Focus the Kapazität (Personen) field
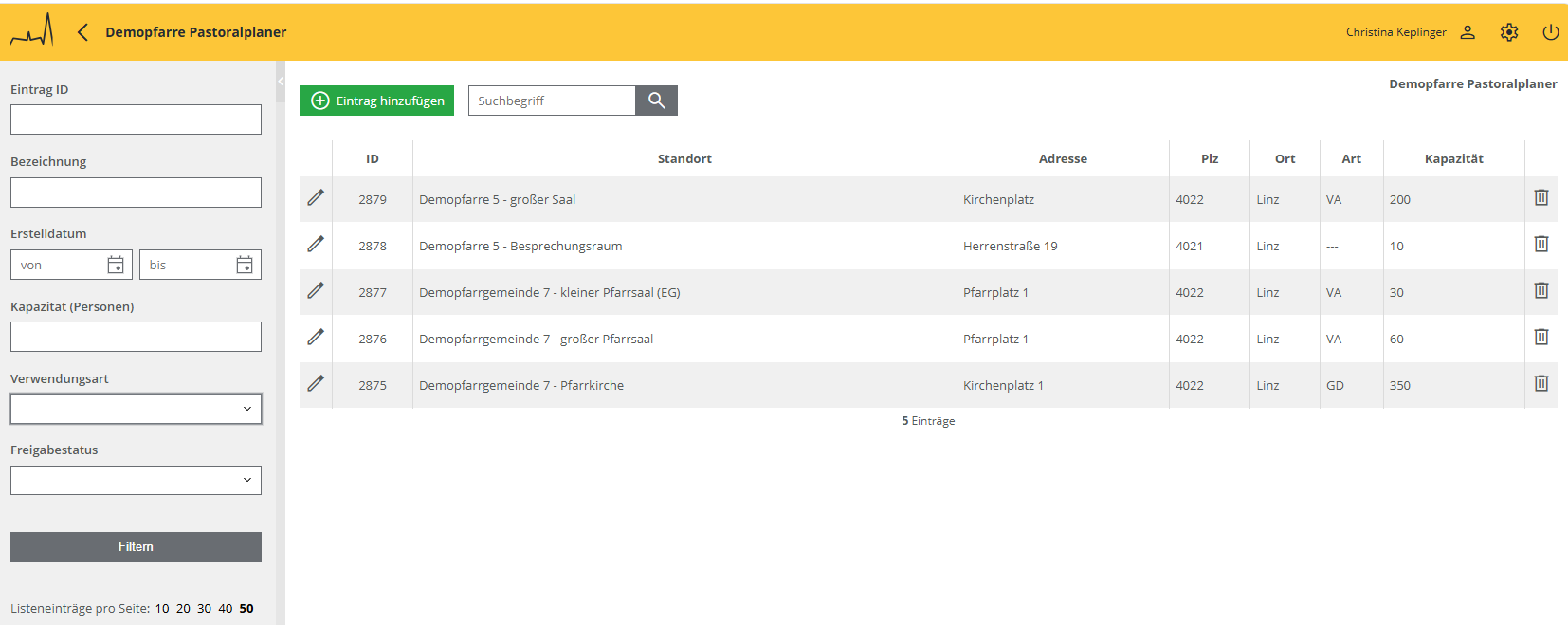 tap(136, 337)
